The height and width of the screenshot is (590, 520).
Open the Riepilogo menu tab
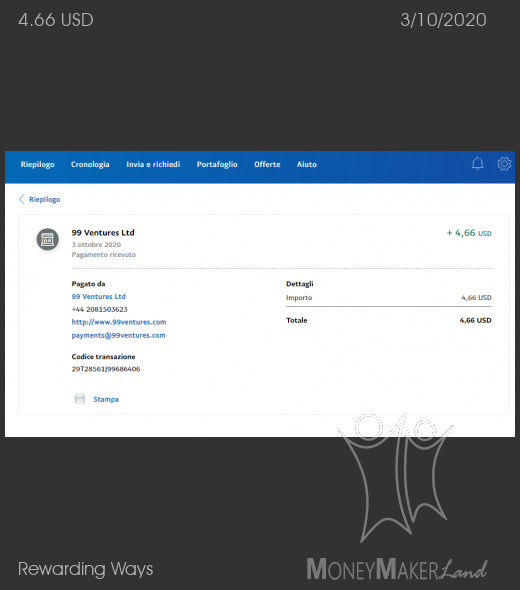coord(37,164)
